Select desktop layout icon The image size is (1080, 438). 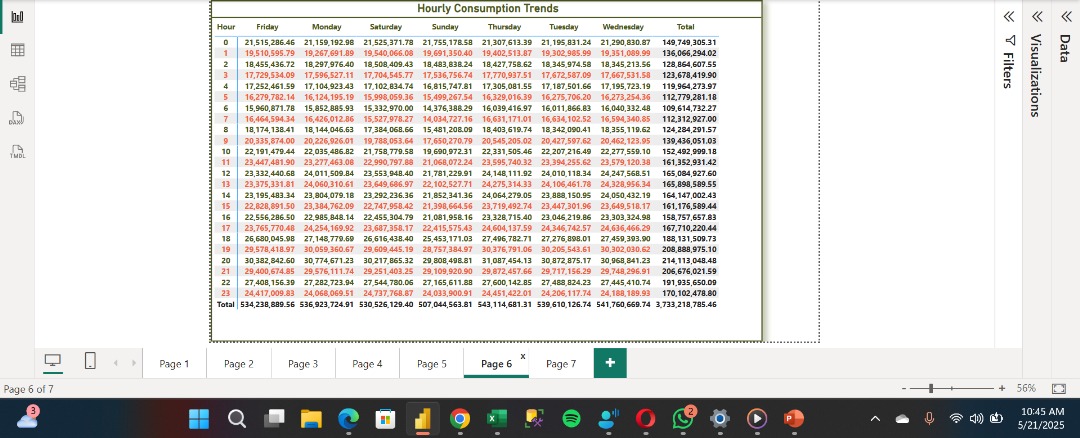pyautogui.click(x=53, y=361)
